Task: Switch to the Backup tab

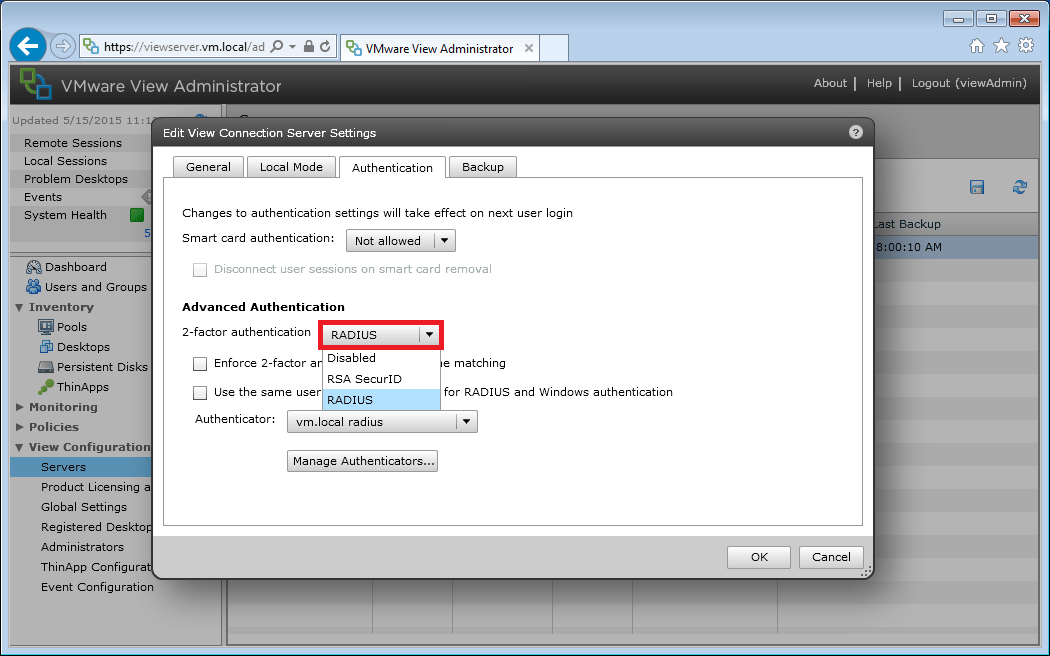Action: 483,167
